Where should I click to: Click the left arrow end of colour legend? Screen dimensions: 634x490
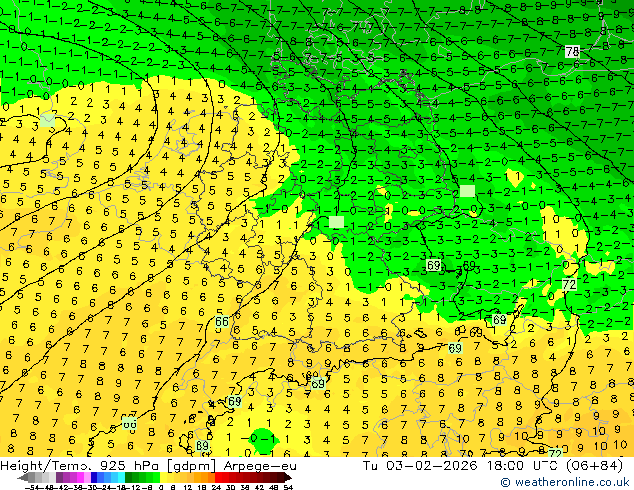(23, 478)
